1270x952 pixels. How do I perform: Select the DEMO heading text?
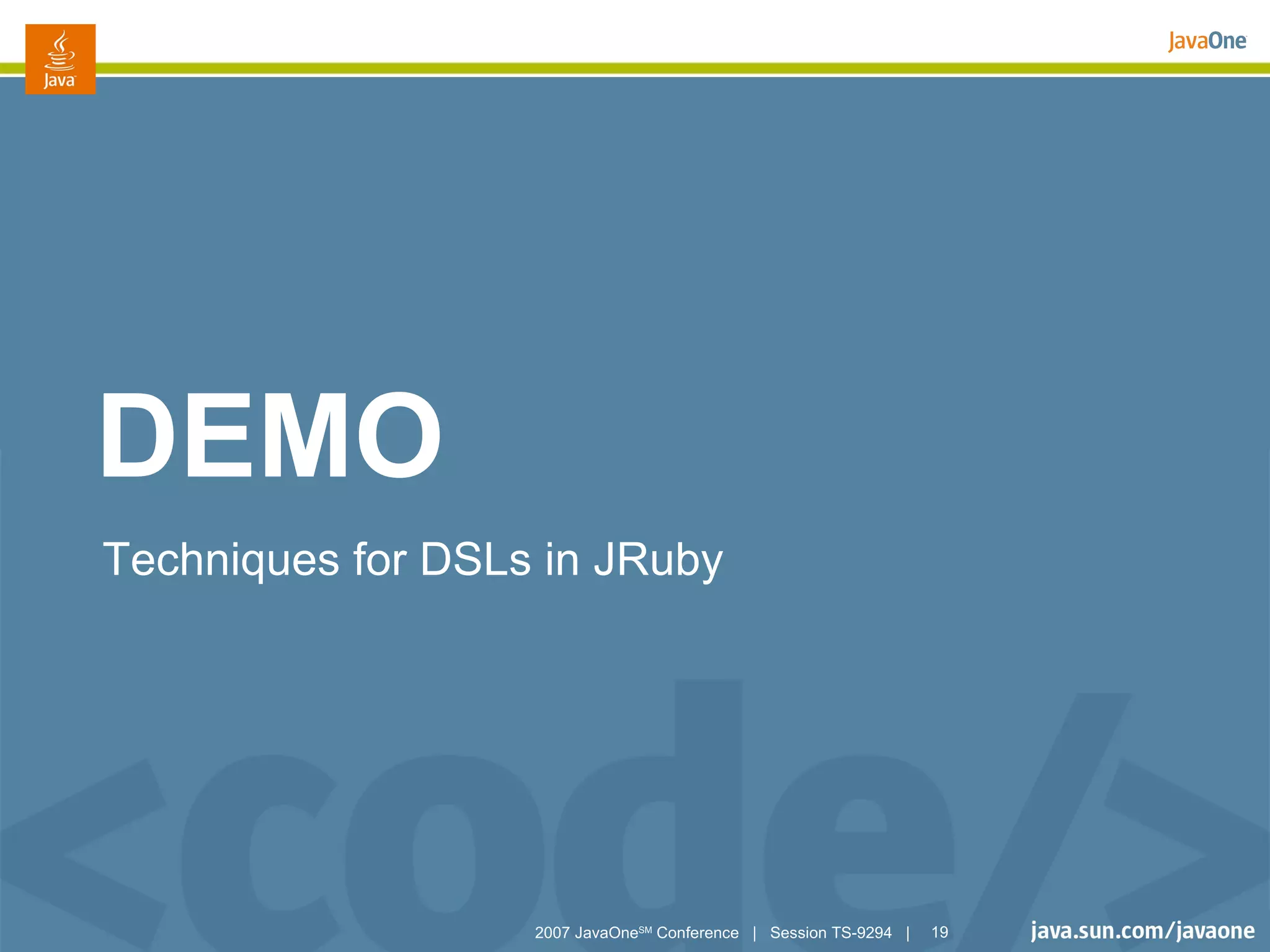point(270,435)
